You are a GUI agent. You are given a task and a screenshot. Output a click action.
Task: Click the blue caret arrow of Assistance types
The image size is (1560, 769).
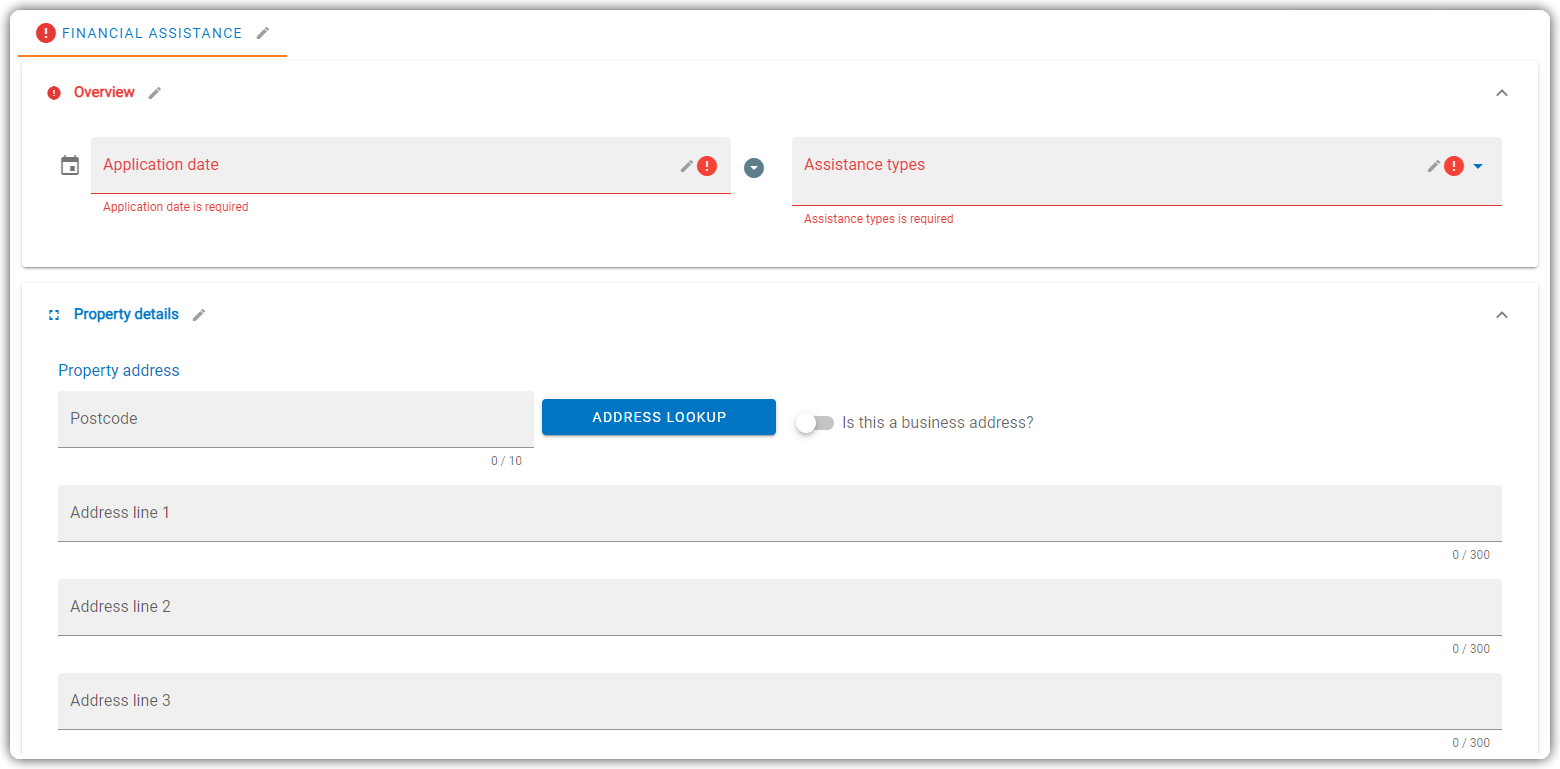(x=1478, y=166)
